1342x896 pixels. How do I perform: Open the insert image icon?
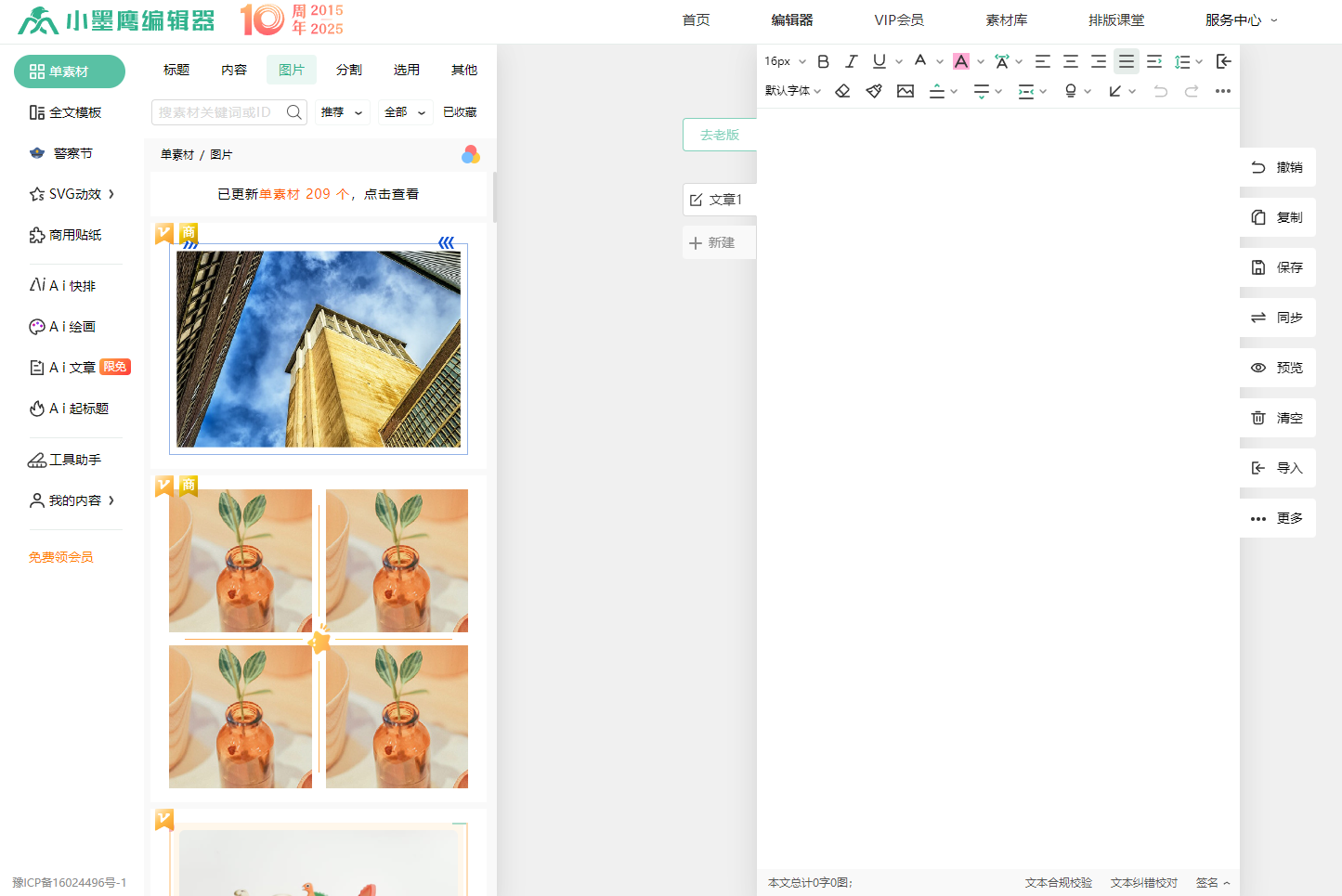pos(906,91)
